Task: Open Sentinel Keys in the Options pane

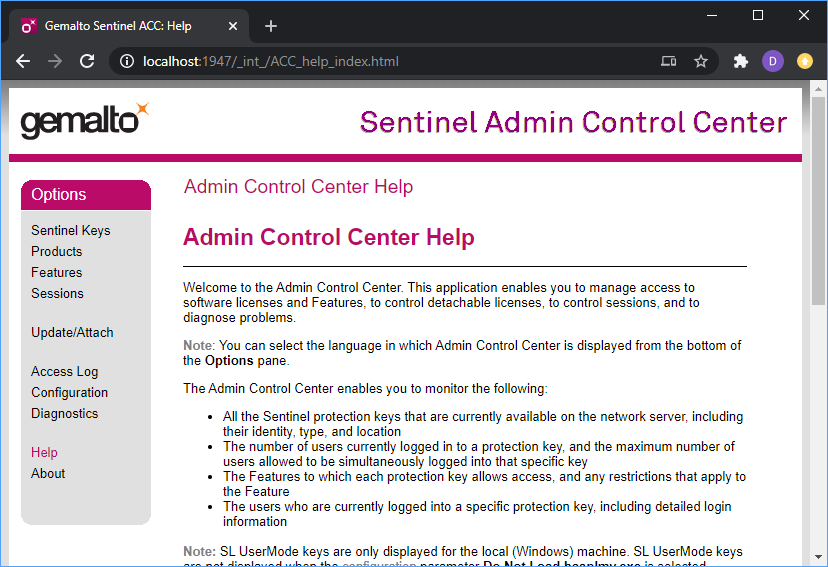Action: point(71,230)
